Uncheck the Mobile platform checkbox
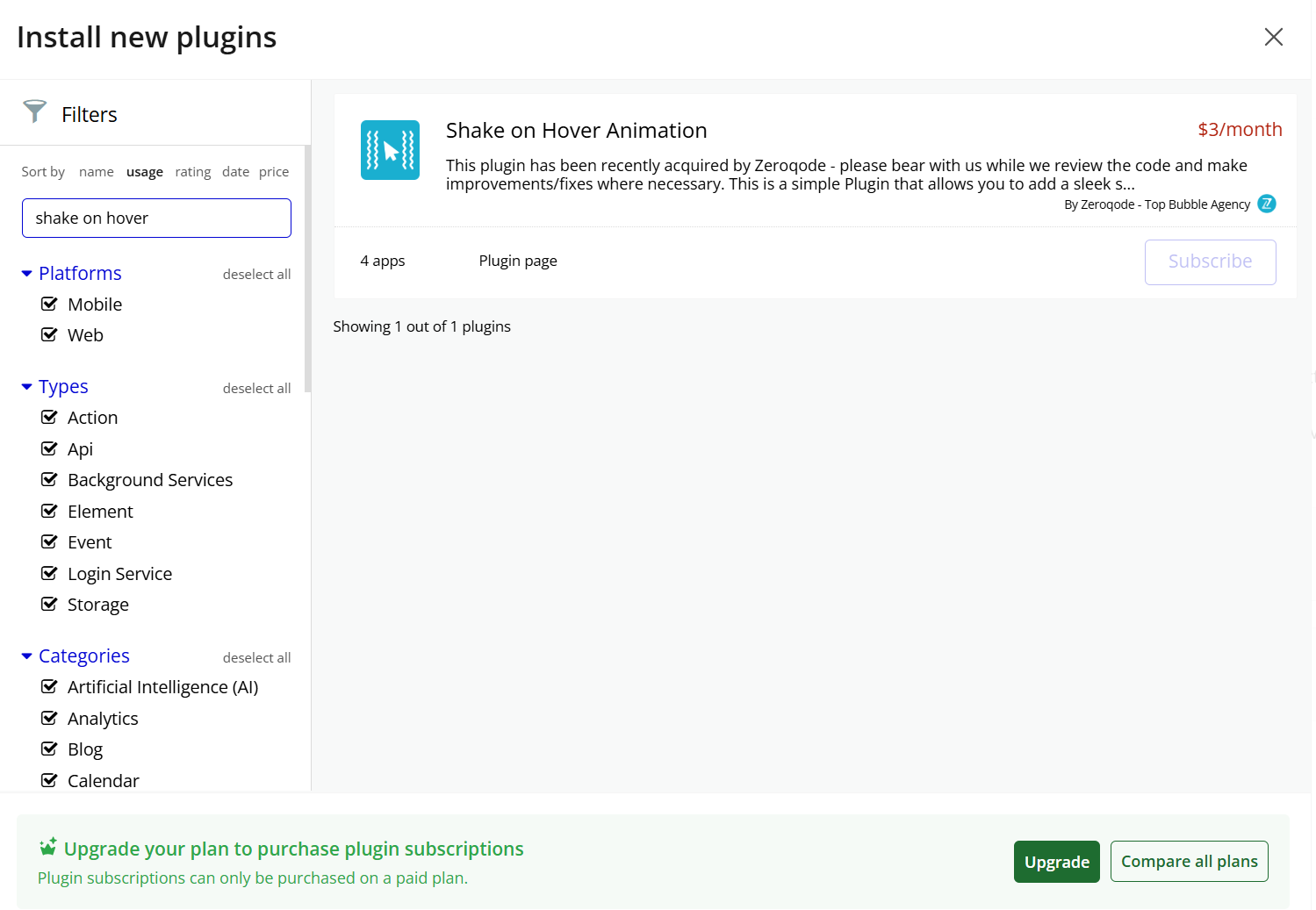Viewport: 1316px width, 910px height. click(50, 305)
